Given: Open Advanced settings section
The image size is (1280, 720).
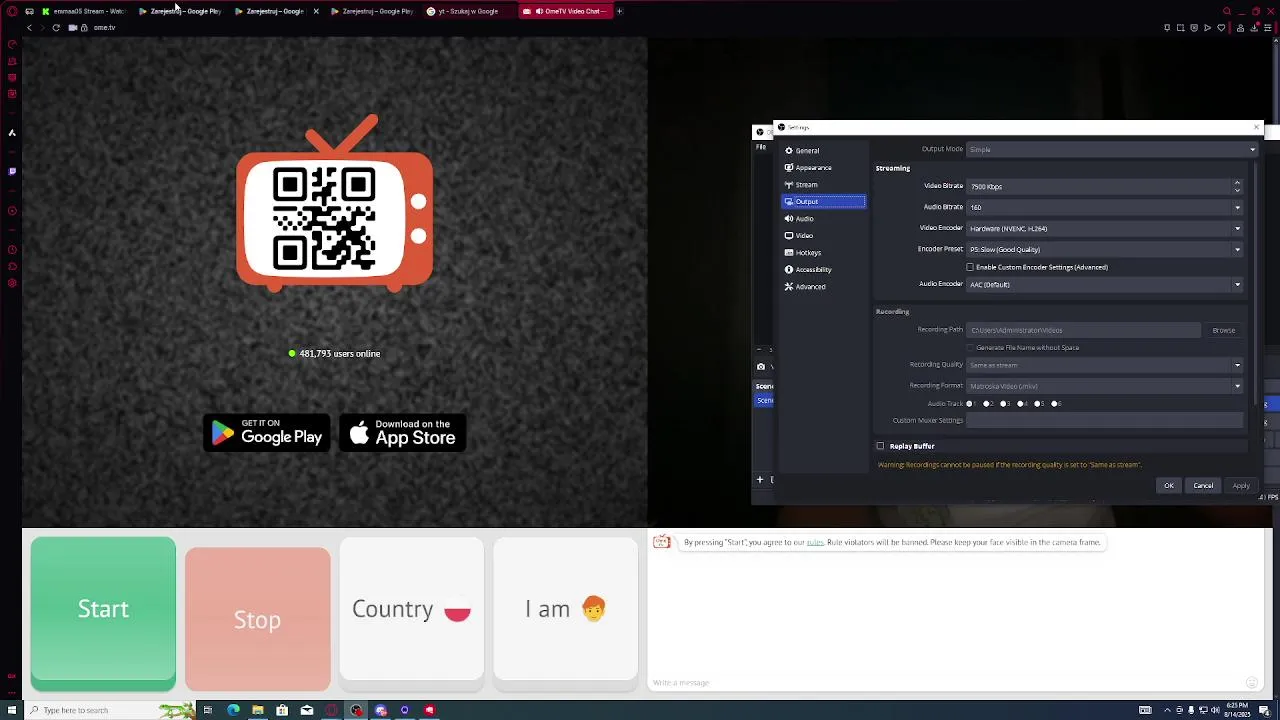Looking at the screenshot, I should (823, 287).
